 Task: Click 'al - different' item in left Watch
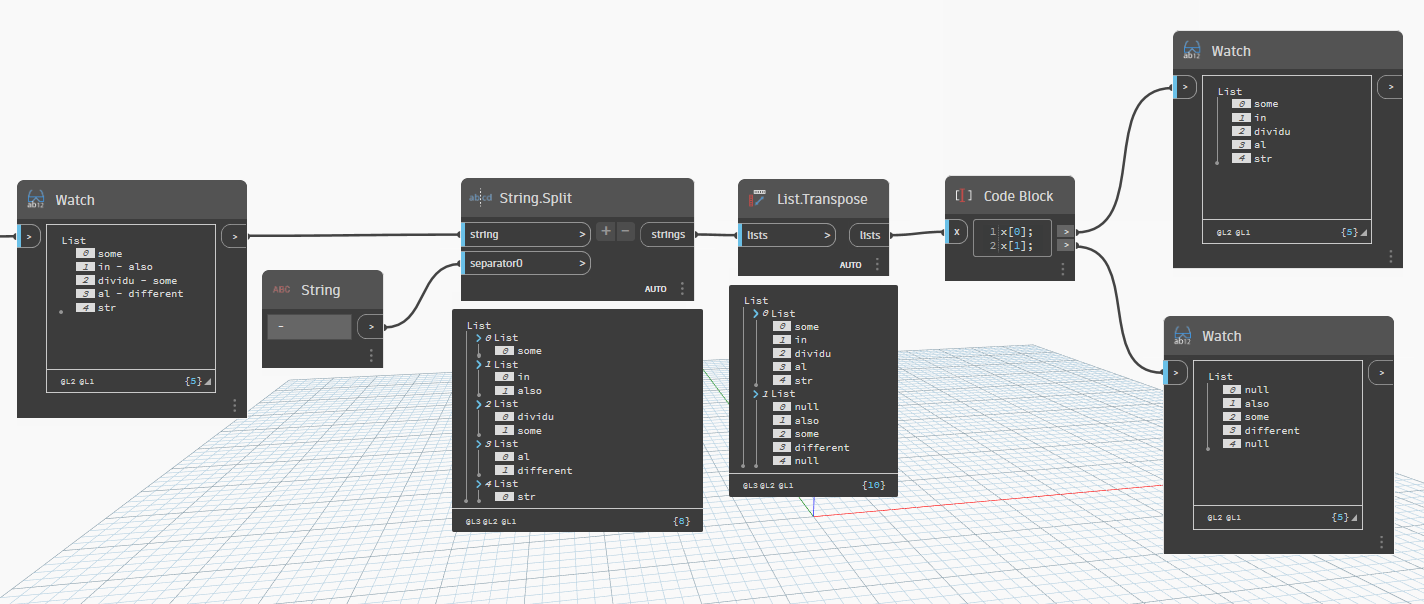click(x=140, y=293)
